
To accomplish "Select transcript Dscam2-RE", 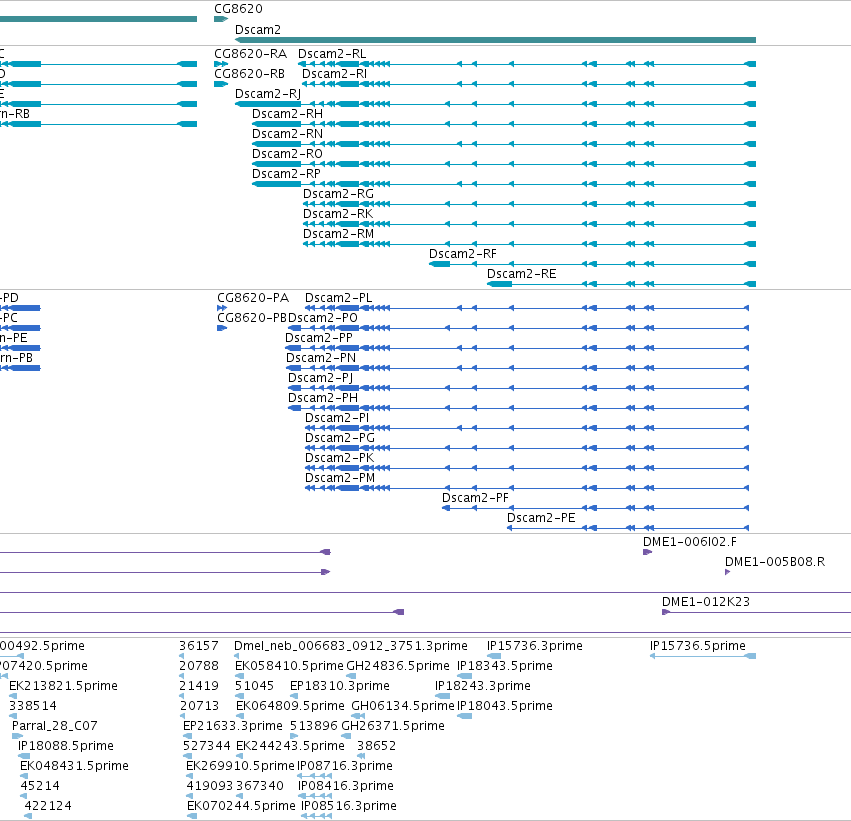I will coord(621,284).
